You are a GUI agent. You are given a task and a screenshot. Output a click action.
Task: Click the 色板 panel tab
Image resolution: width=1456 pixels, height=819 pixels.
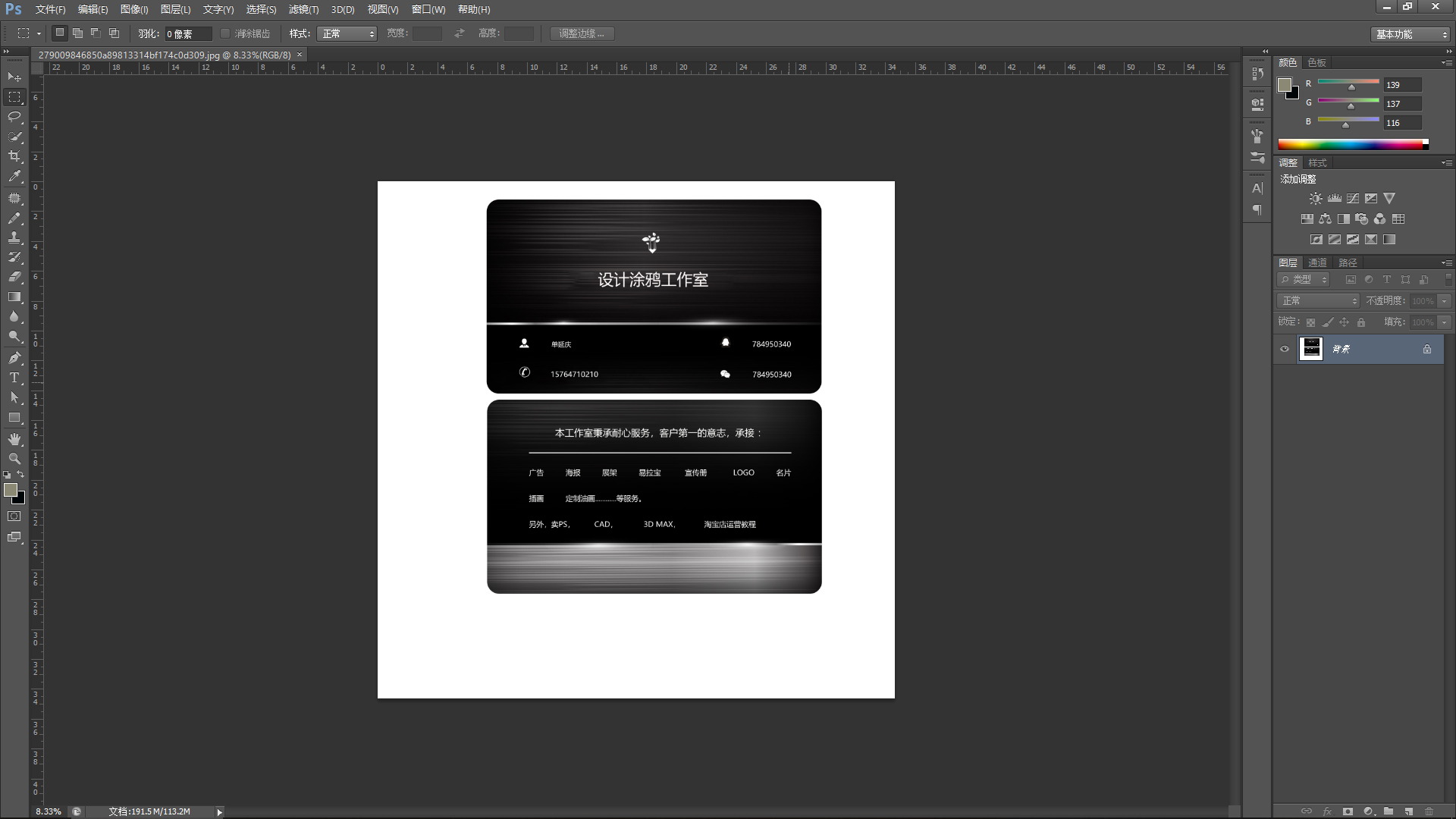pyautogui.click(x=1317, y=62)
